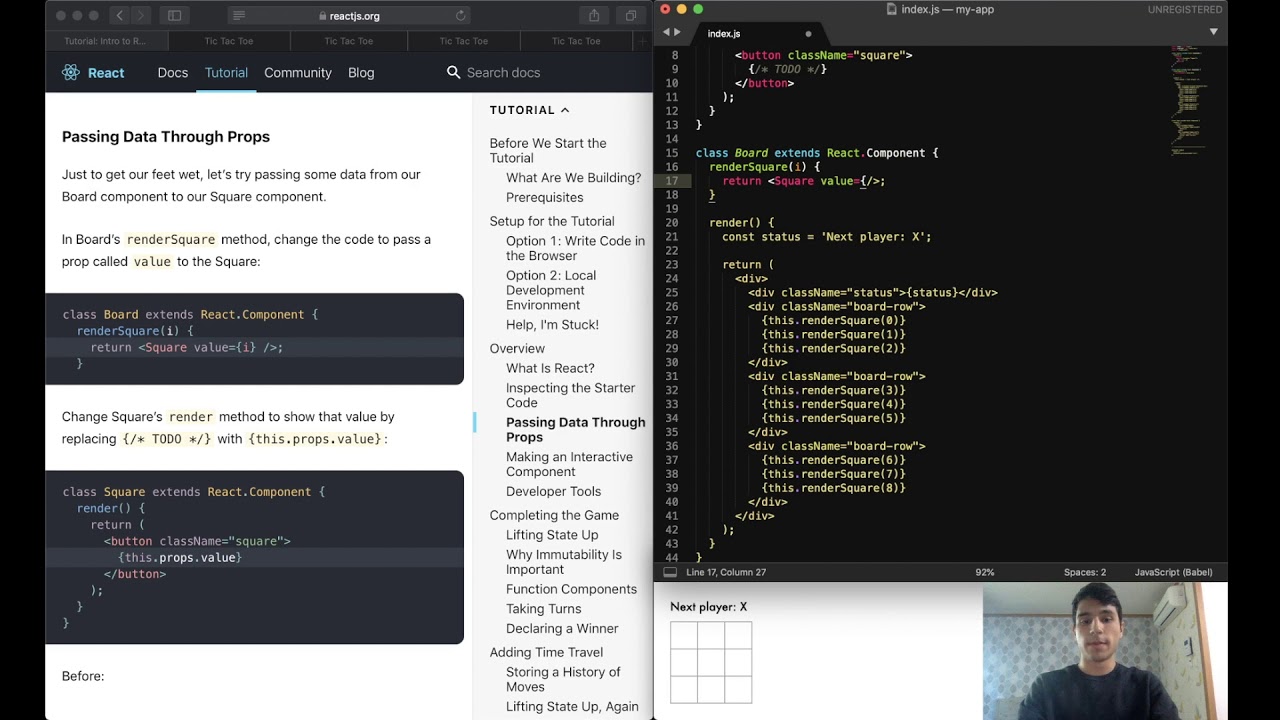
Task: Open 'Lifting State Up, Again' link
Action: pyautogui.click(x=572, y=706)
